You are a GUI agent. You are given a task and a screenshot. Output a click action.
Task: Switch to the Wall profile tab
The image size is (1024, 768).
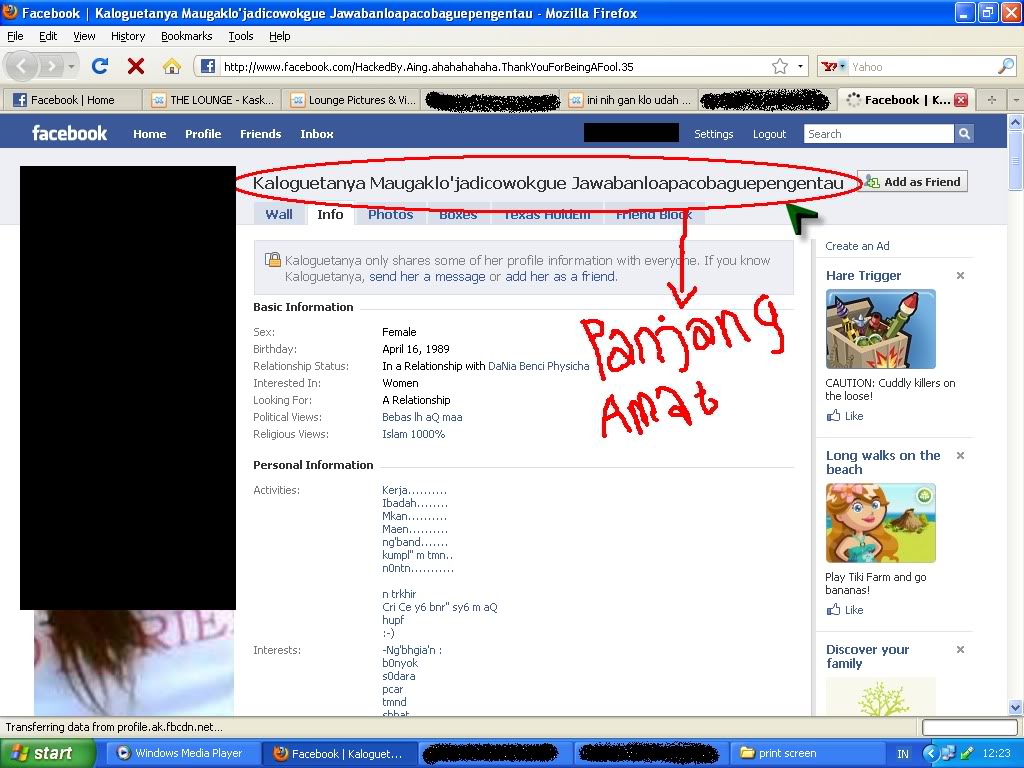(279, 214)
